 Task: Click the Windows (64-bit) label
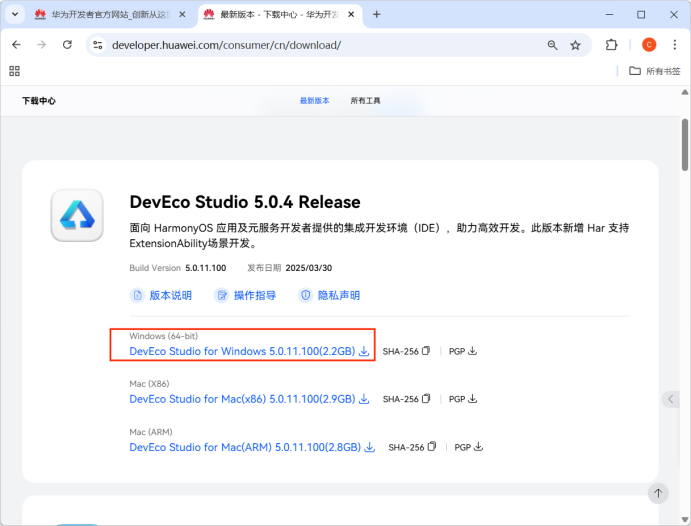click(163, 336)
